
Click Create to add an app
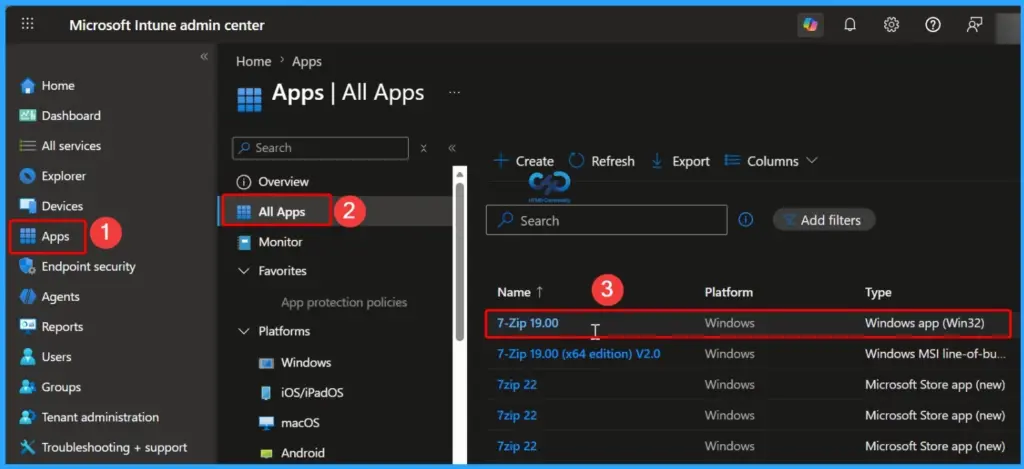pyautogui.click(x=523, y=161)
